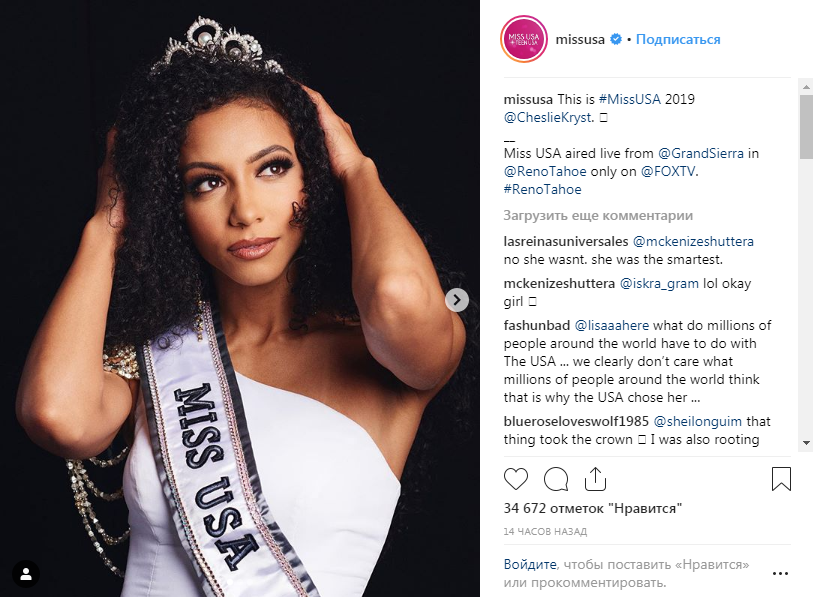Open the comment speech bubble icon
The width and height of the screenshot is (813, 597).
tap(556, 479)
